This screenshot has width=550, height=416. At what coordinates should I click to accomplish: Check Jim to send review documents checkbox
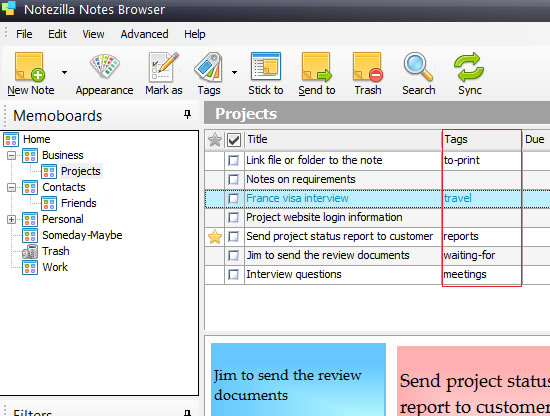point(233,255)
